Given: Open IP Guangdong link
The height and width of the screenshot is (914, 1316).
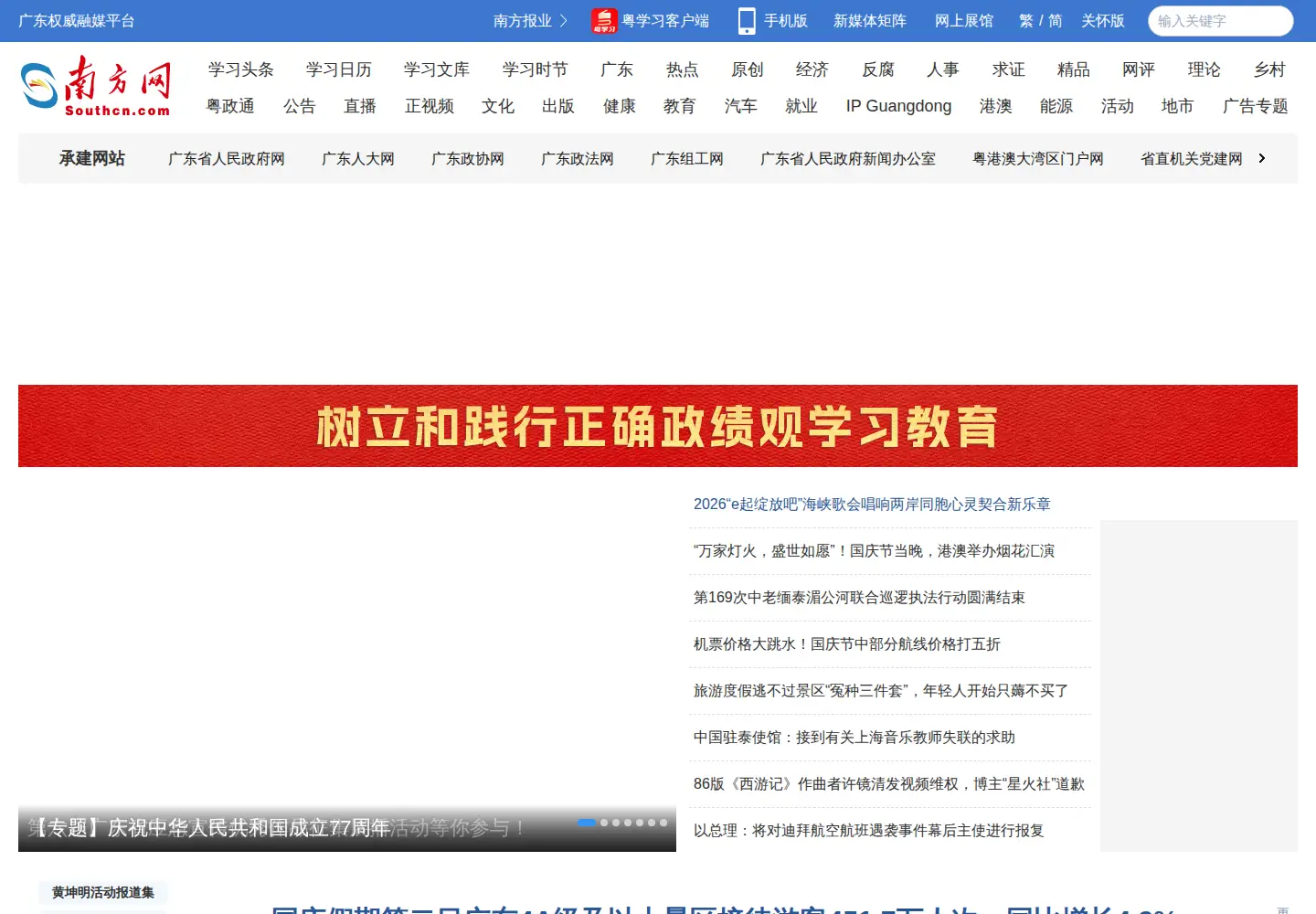Looking at the screenshot, I should click(898, 106).
